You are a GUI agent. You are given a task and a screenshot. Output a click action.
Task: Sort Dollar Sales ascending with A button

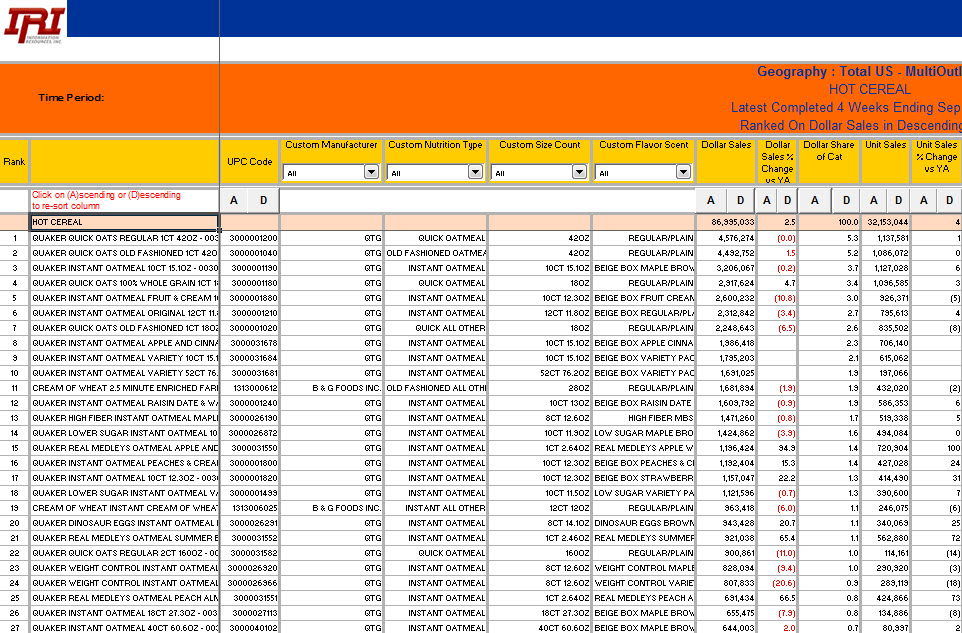710,201
